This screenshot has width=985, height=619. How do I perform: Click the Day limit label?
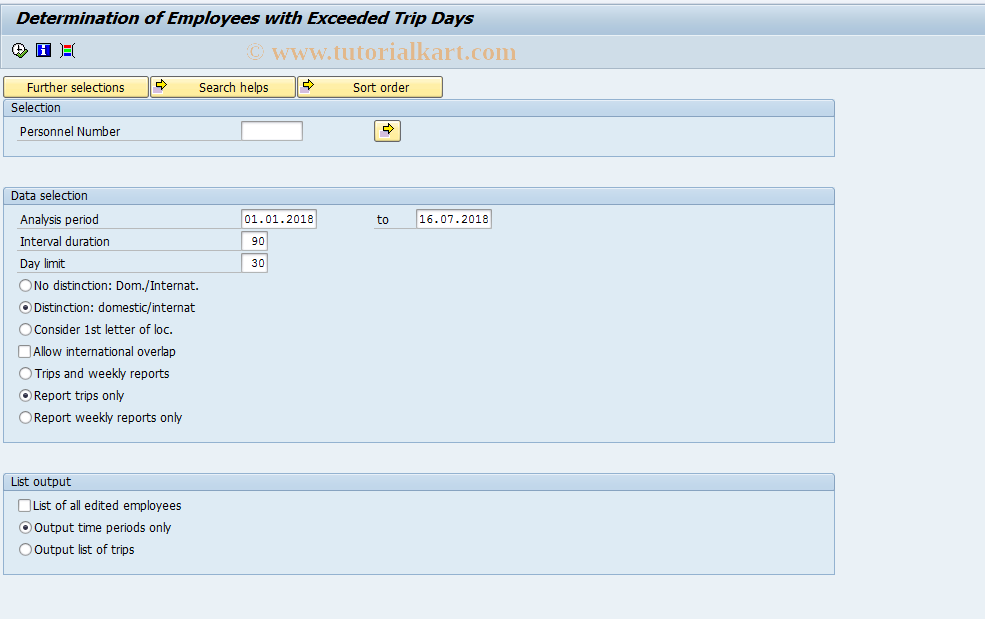click(x=42, y=264)
